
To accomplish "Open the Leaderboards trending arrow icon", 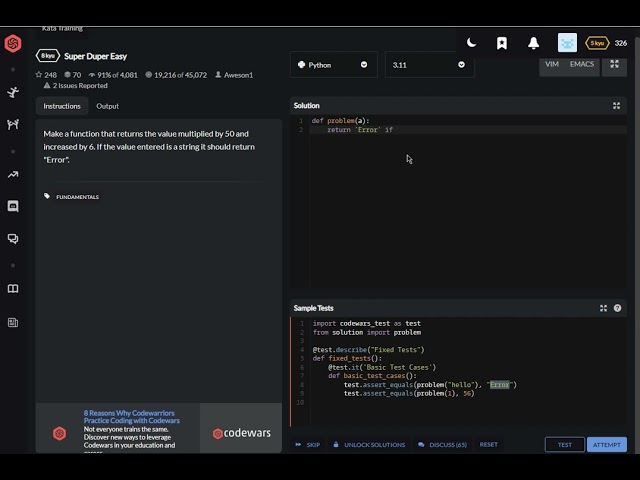I will pos(13,175).
